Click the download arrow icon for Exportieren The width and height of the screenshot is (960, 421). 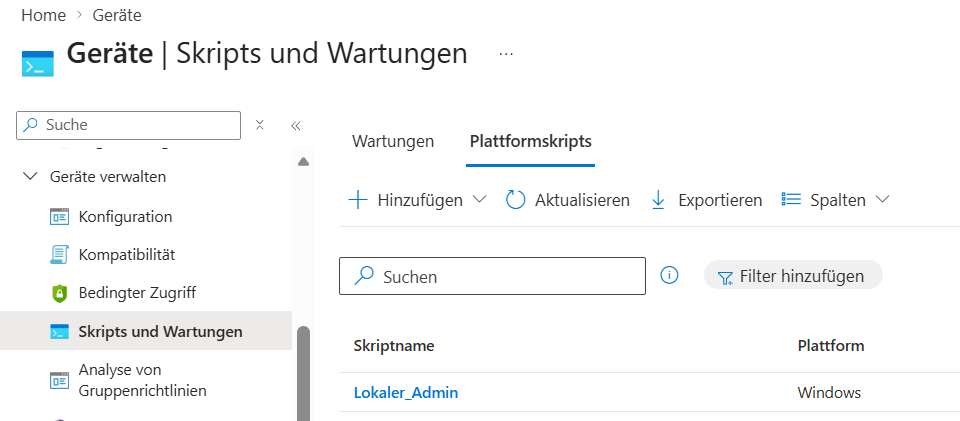[x=659, y=200]
